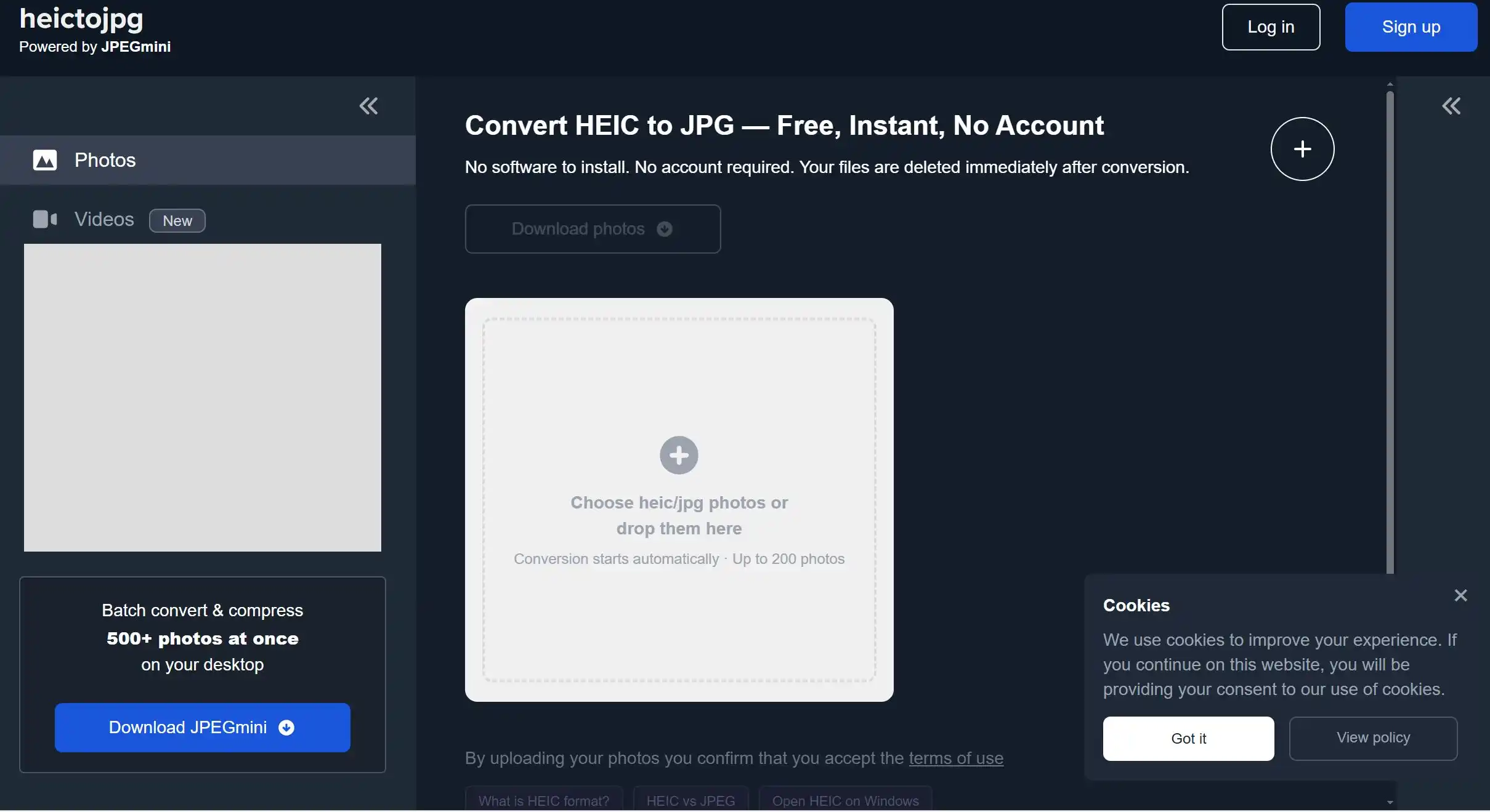Click the Convert HEIC to JPG heading

tap(784, 126)
